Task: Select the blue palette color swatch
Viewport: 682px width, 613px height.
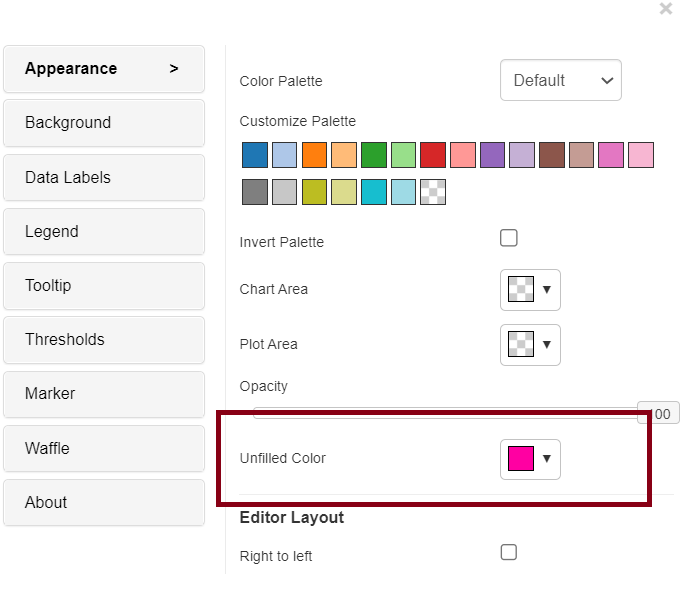Action: (255, 155)
